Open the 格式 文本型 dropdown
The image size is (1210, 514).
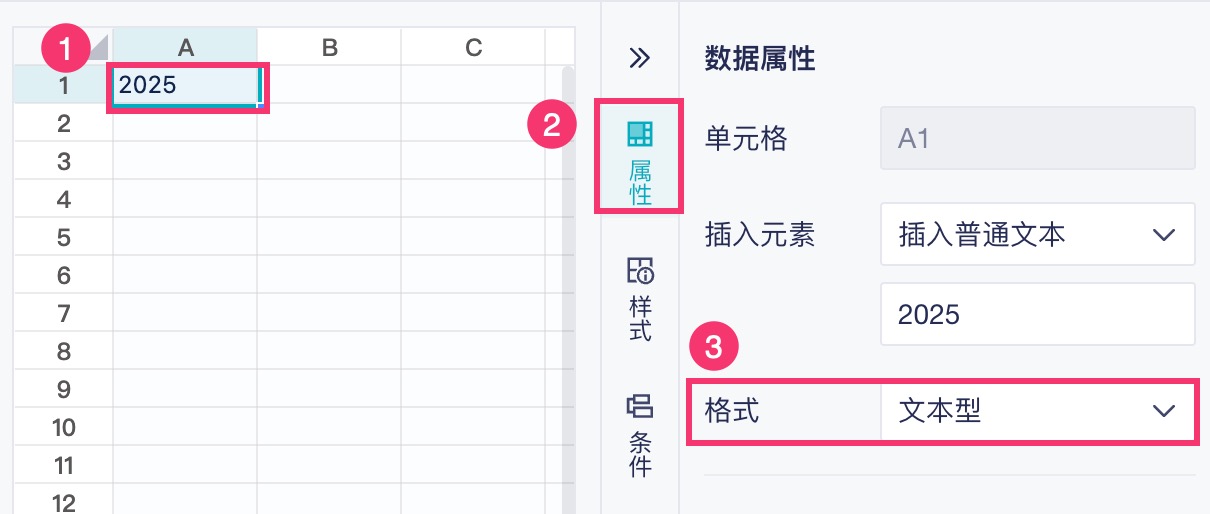point(1037,411)
